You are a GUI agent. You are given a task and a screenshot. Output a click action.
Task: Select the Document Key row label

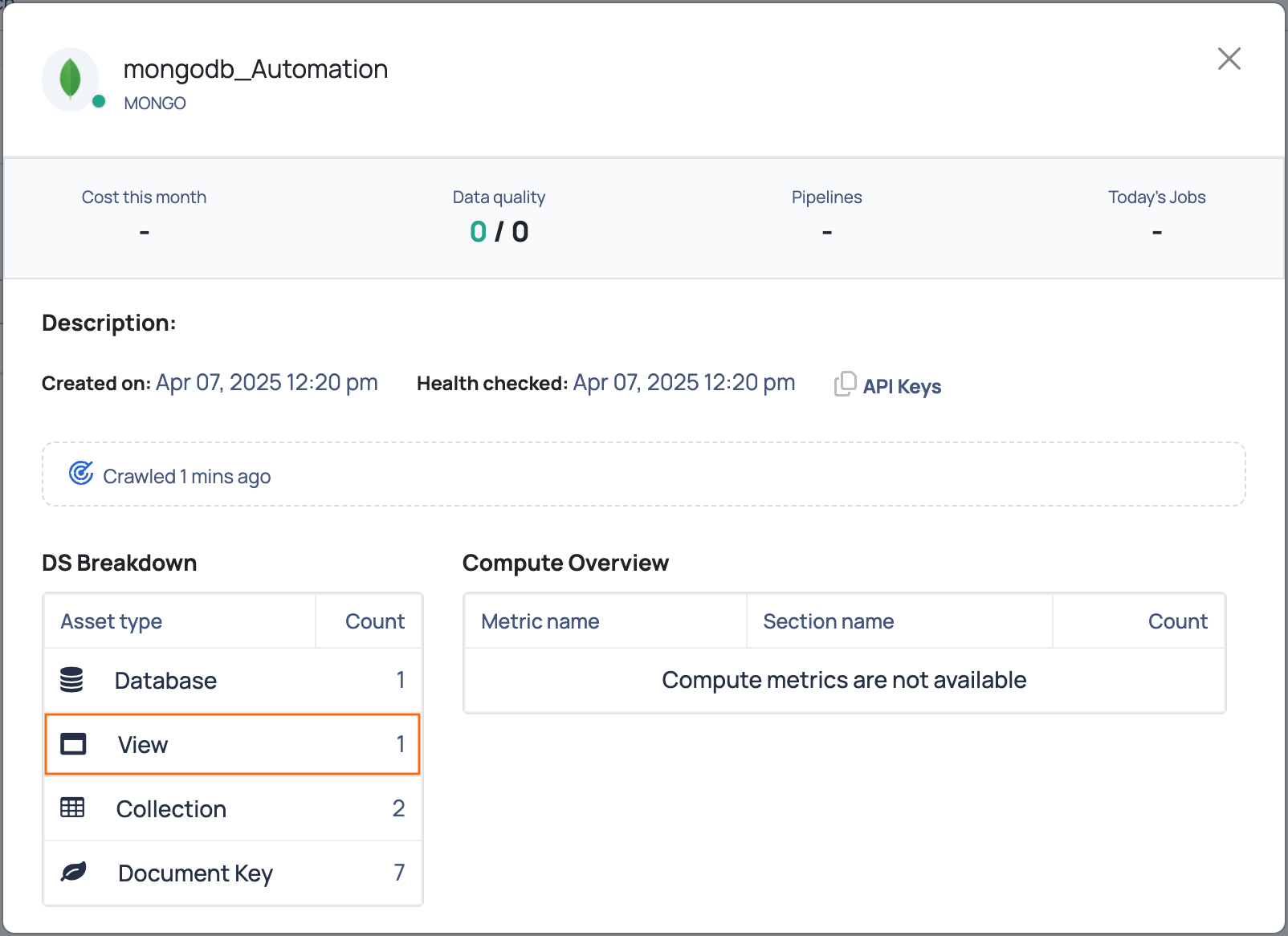195,873
